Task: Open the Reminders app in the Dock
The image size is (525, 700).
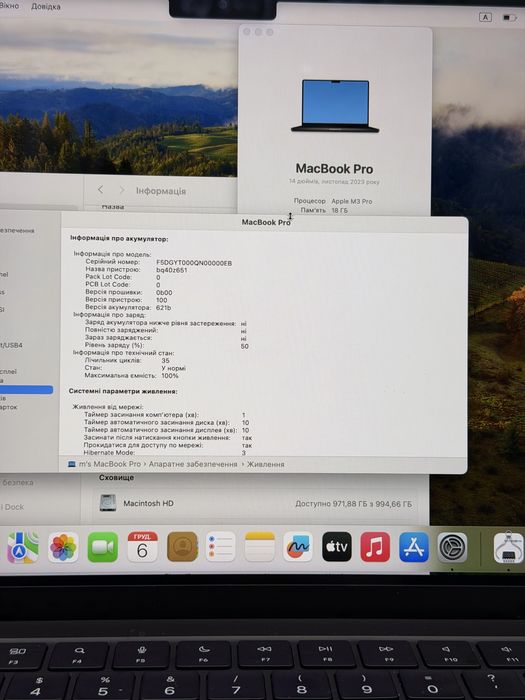Action: (221, 547)
